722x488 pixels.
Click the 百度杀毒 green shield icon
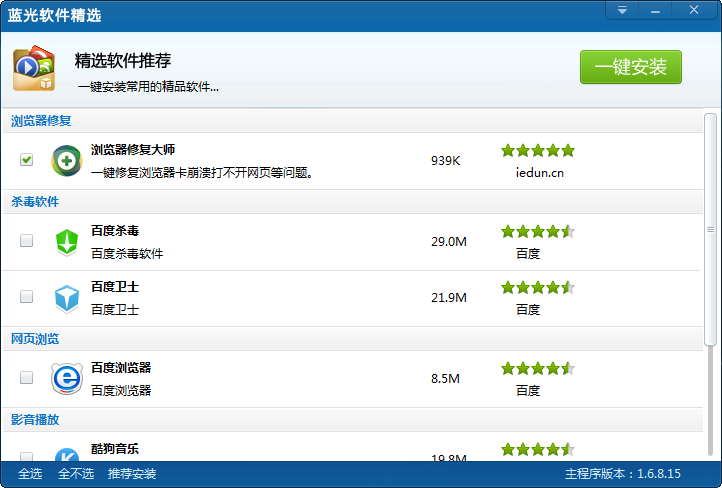(x=67, y=242)
